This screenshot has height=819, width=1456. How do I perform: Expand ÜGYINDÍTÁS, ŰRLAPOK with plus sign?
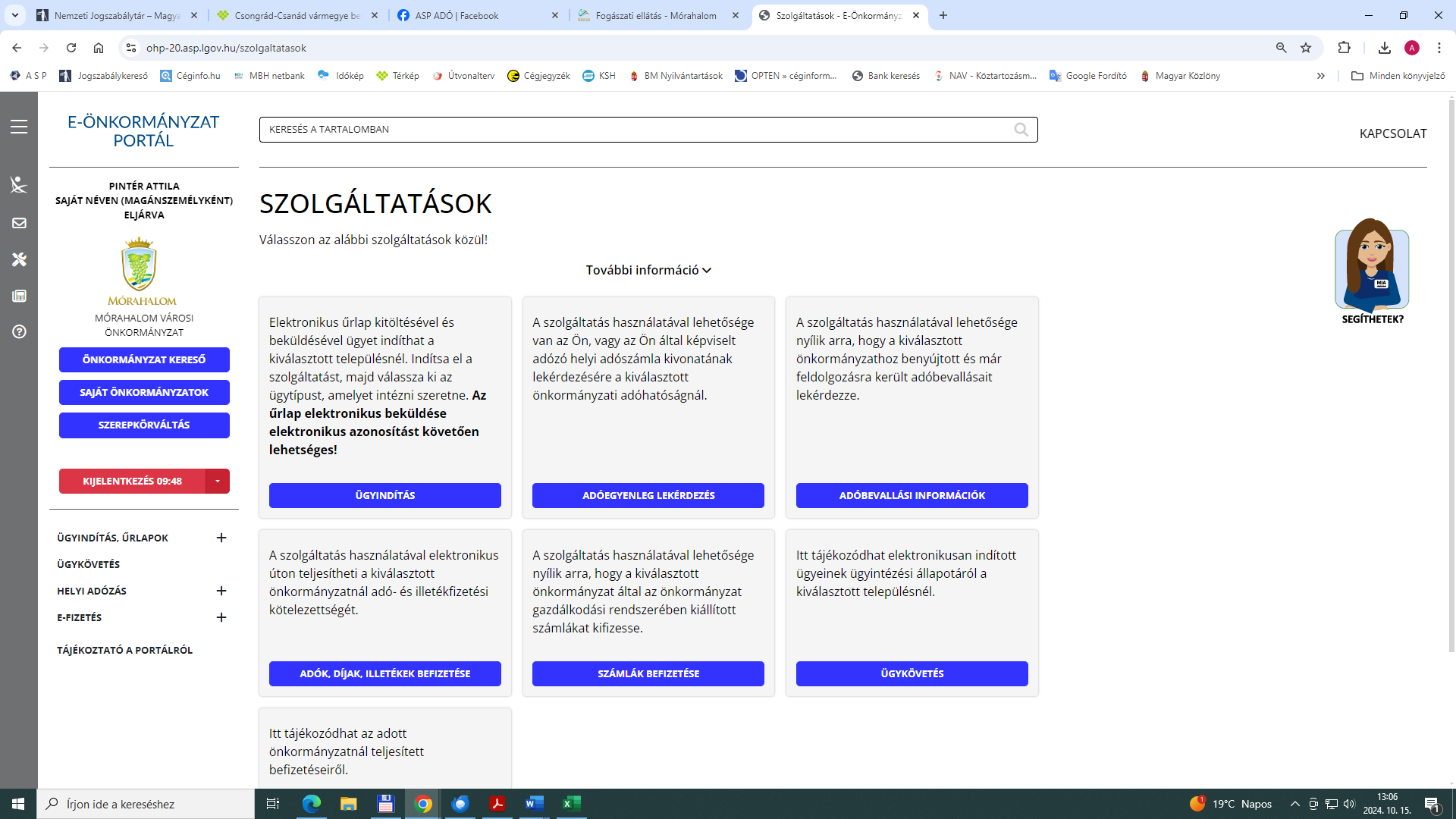(x=221, y=538)
